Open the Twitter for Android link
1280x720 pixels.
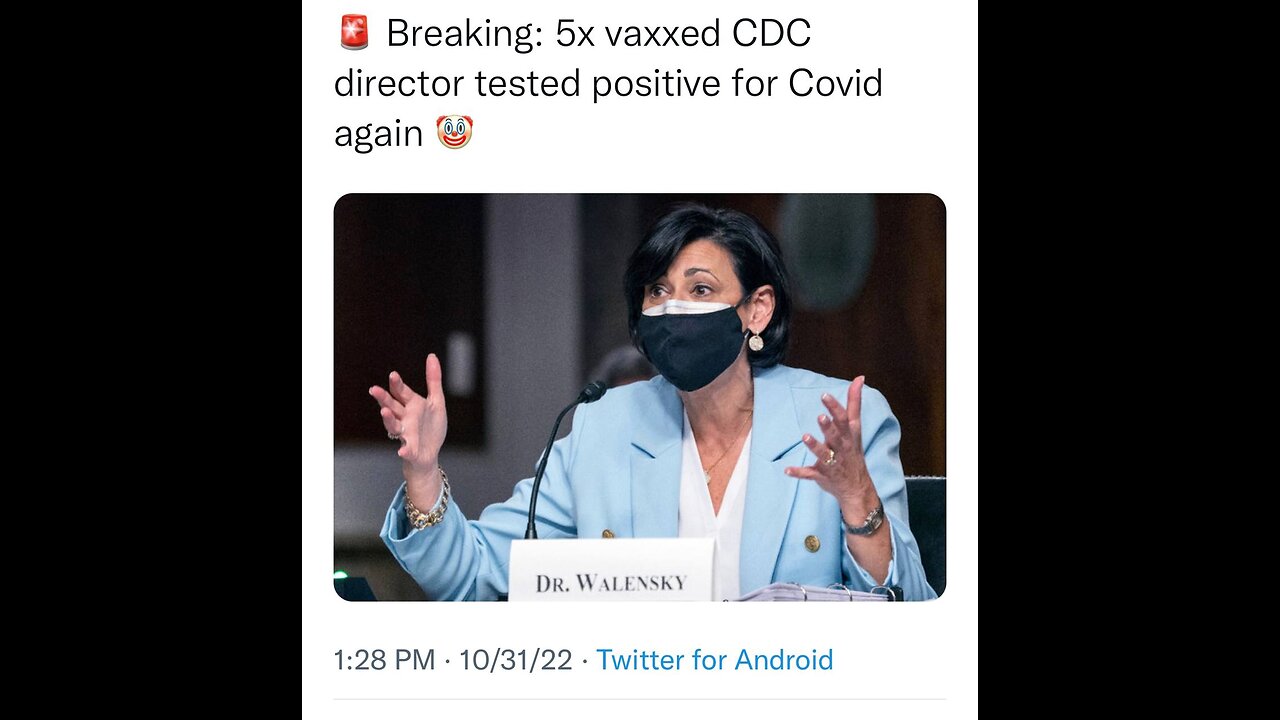point(714,660)
